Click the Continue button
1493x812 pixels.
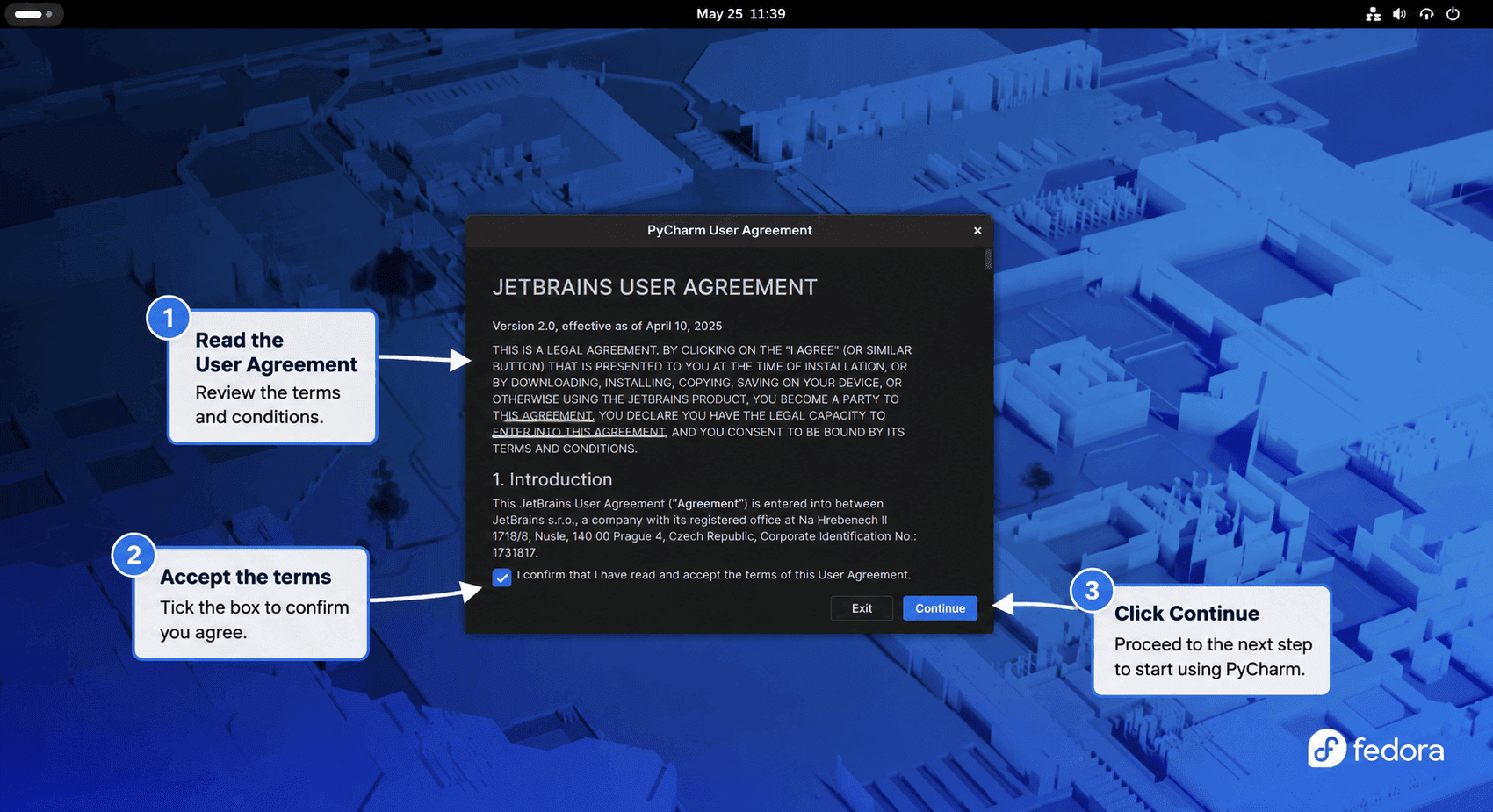click(x=940, y=608)
